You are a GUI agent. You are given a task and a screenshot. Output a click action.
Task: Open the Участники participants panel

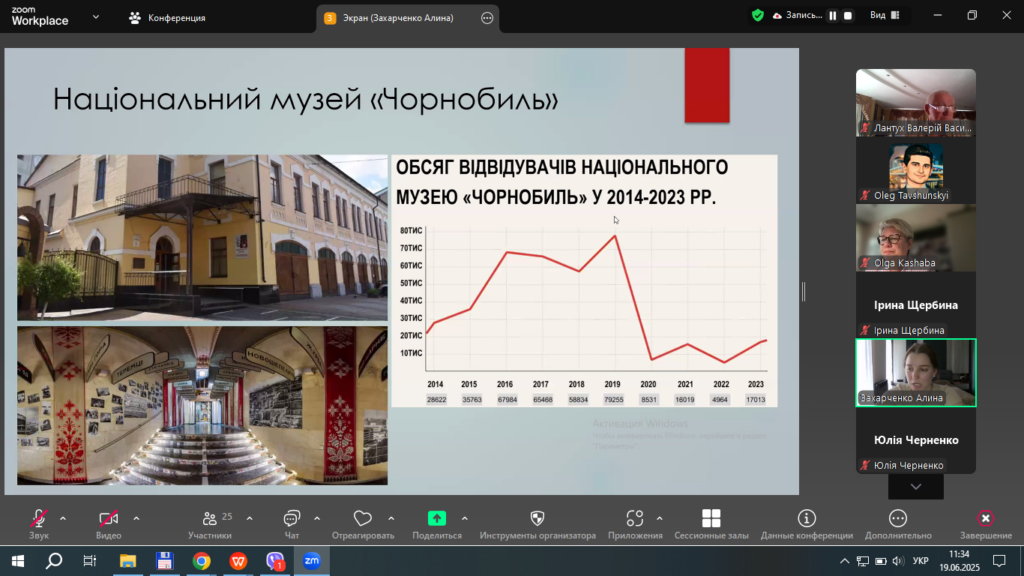coord(210,524)
